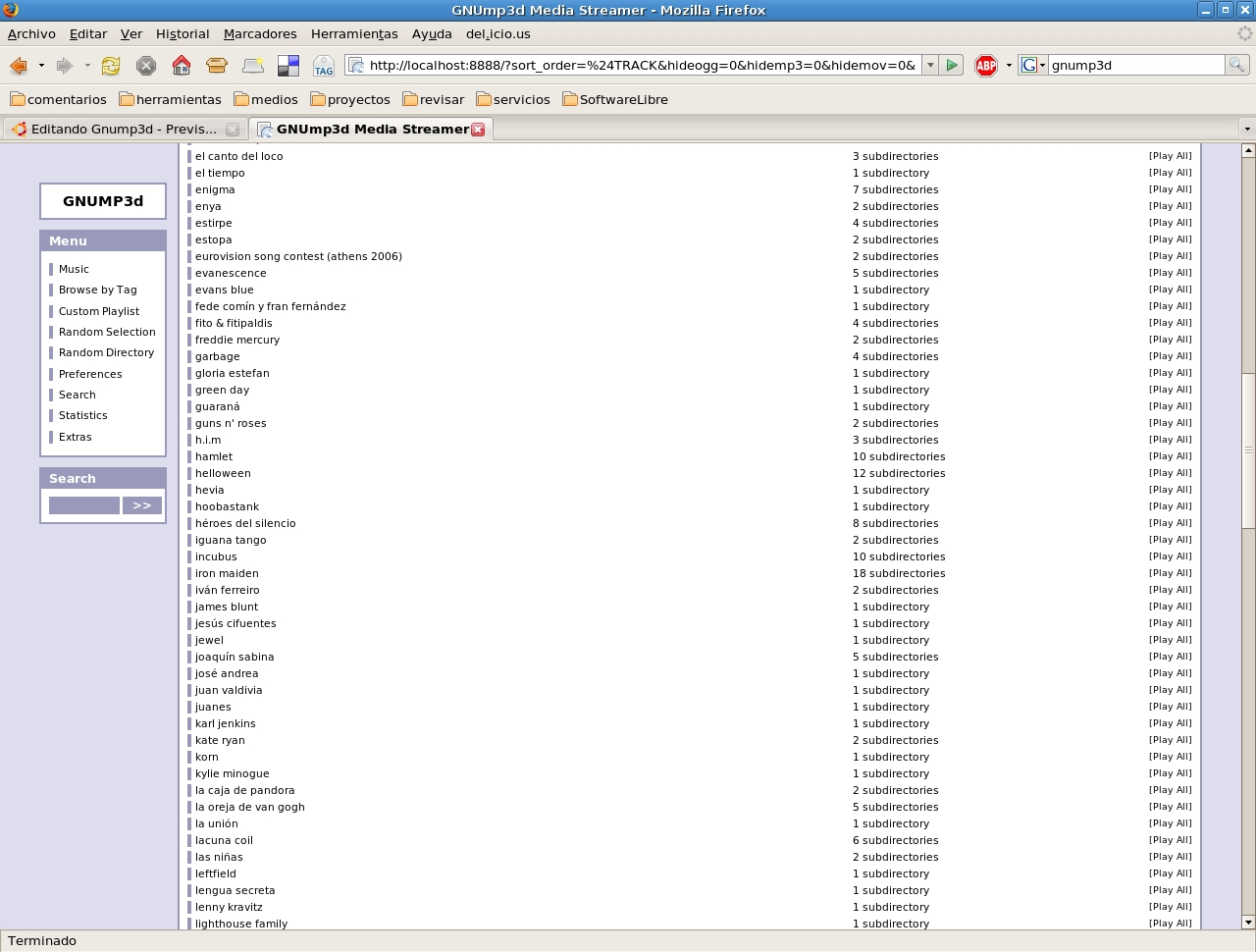Click the Back arrow in the toolbar

coord(18,66)
